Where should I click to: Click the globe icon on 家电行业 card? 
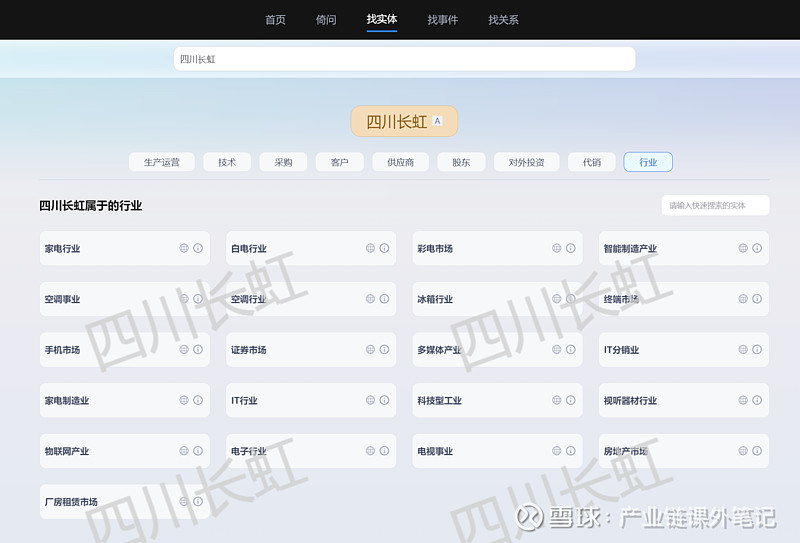pyautogui.click(x=184, y=248)
